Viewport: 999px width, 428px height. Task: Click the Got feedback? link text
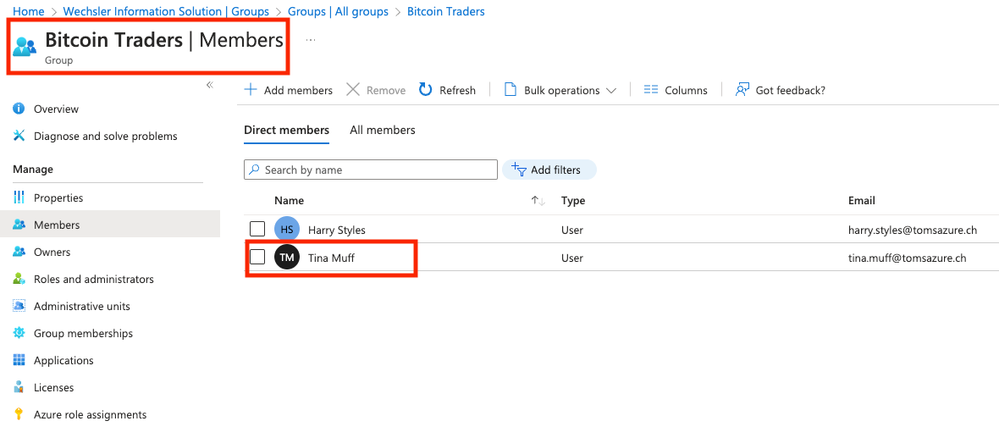(x=791, y=90)
